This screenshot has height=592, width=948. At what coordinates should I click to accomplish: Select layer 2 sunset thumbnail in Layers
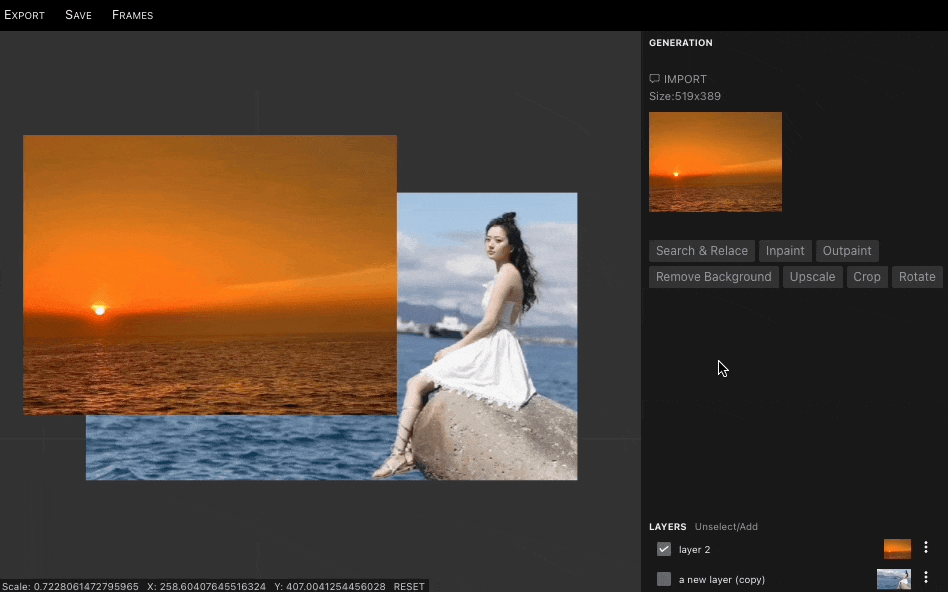(x=897, y=549)
